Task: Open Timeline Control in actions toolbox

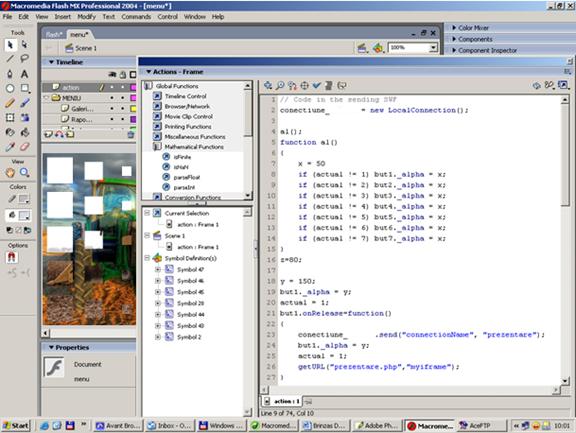Action: pos(185,96)
